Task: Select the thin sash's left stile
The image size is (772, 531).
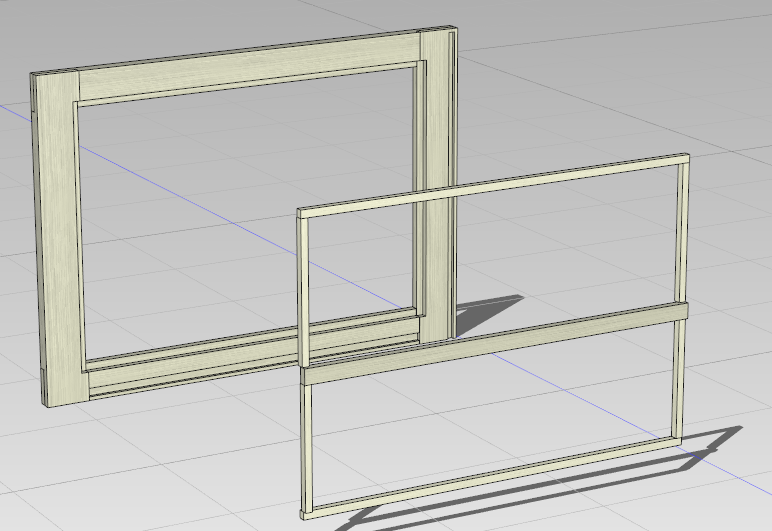Action: (x=305, y=364)
